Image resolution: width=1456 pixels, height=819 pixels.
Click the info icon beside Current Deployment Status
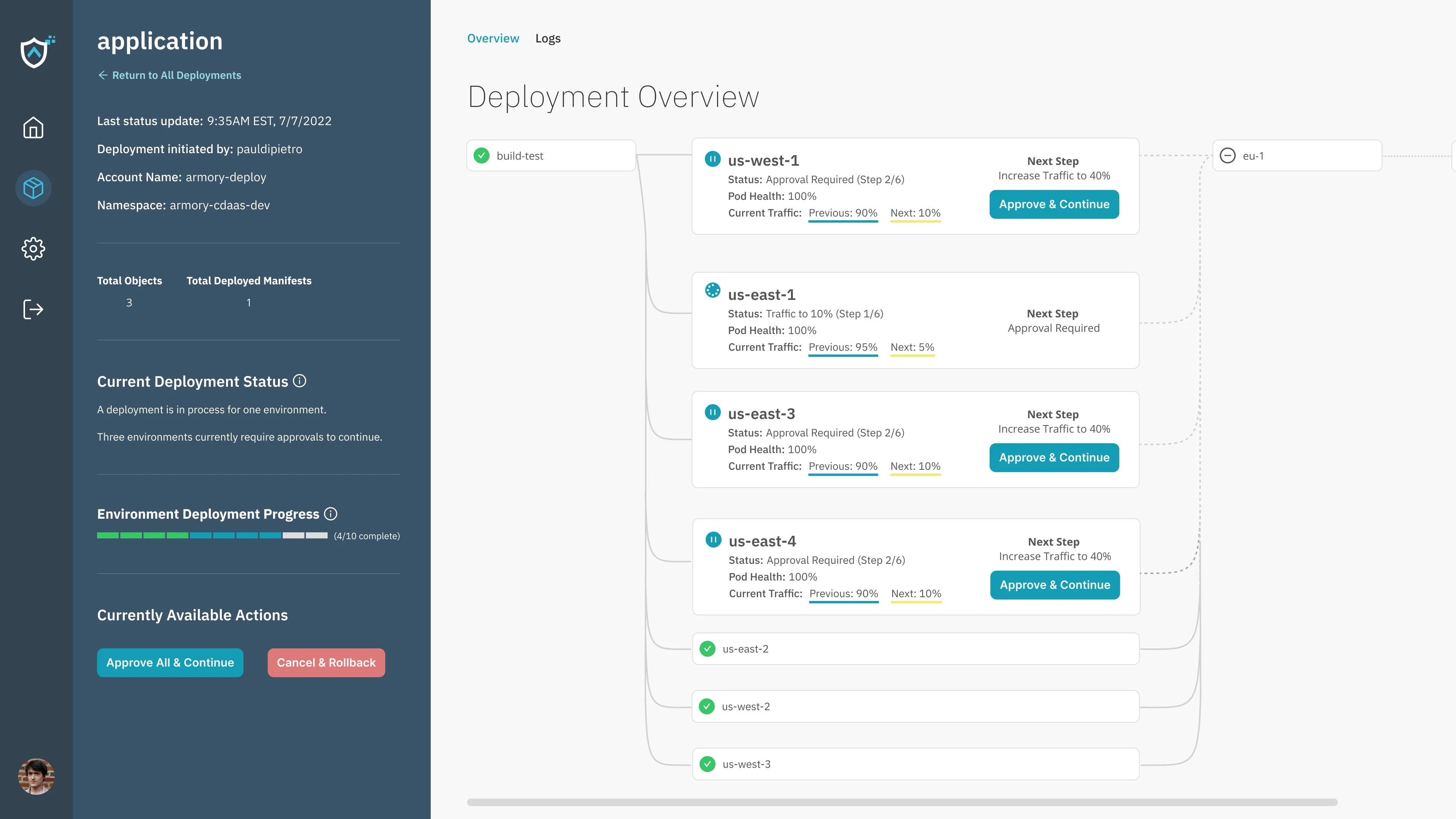click(300, 381)
